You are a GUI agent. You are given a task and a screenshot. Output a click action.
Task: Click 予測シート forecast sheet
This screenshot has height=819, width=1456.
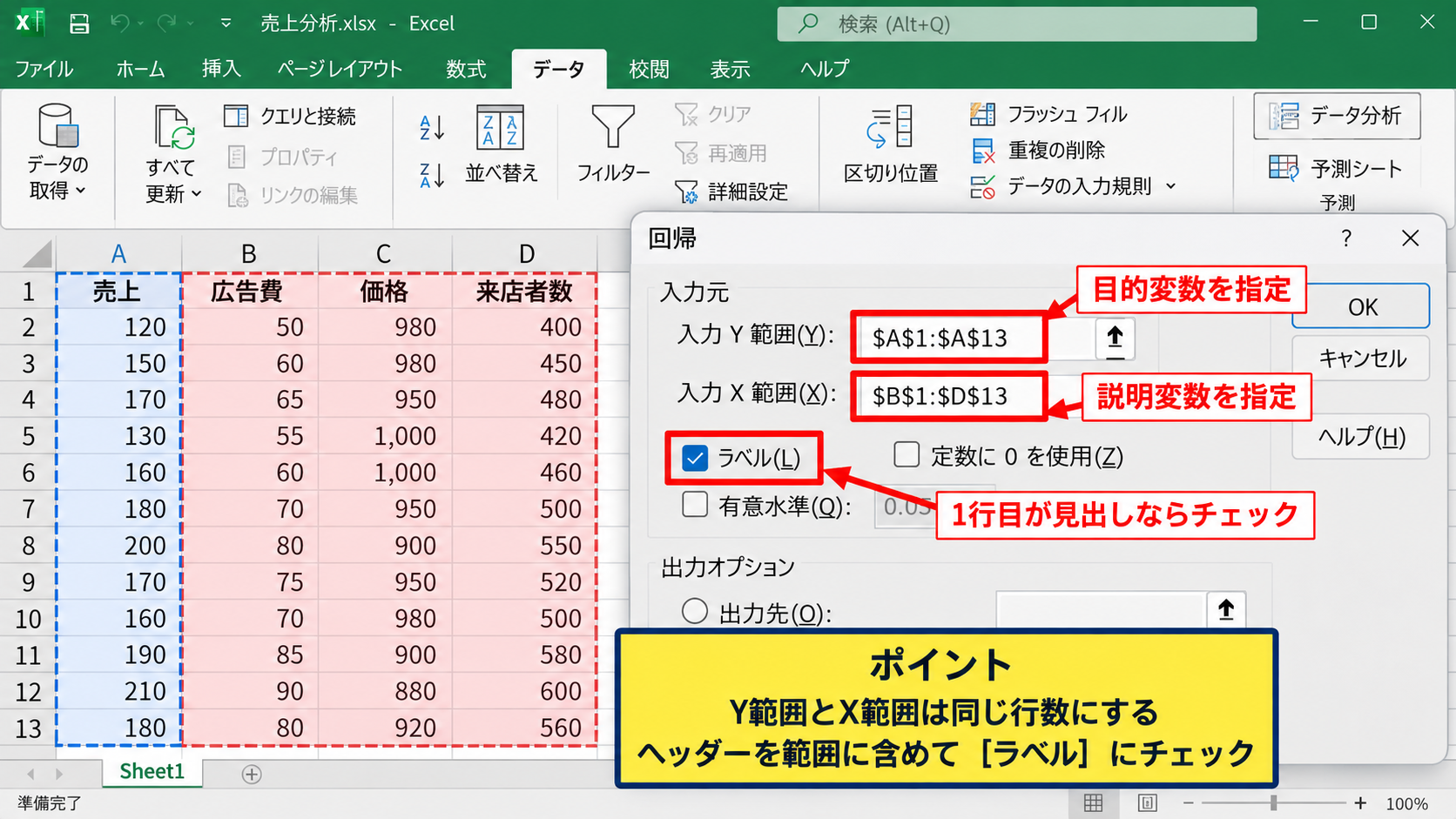coord(1336,168)
